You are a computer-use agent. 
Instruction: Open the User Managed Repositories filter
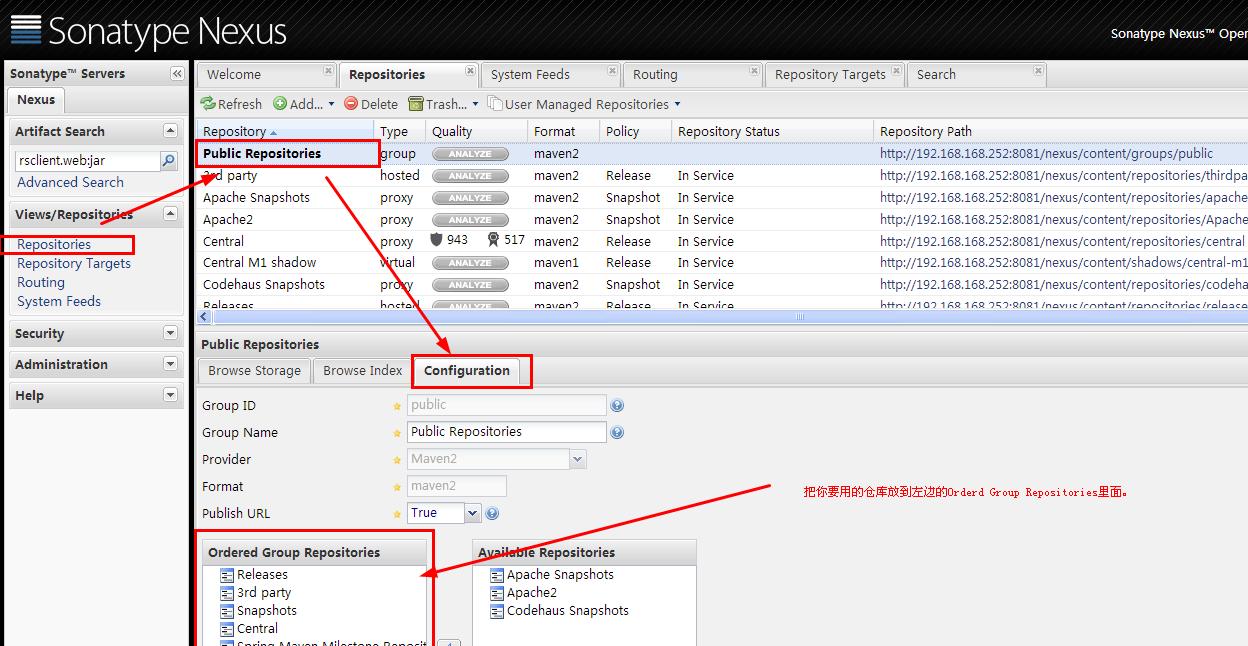click(584, 104)
